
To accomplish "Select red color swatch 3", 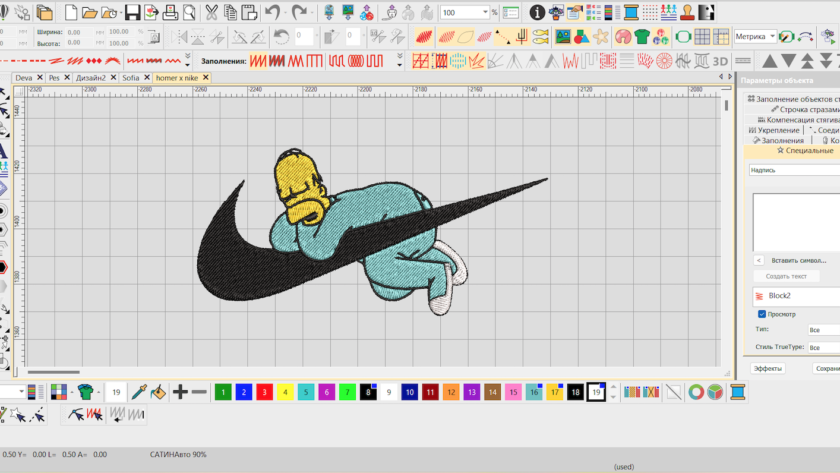I will pos(264,392).
